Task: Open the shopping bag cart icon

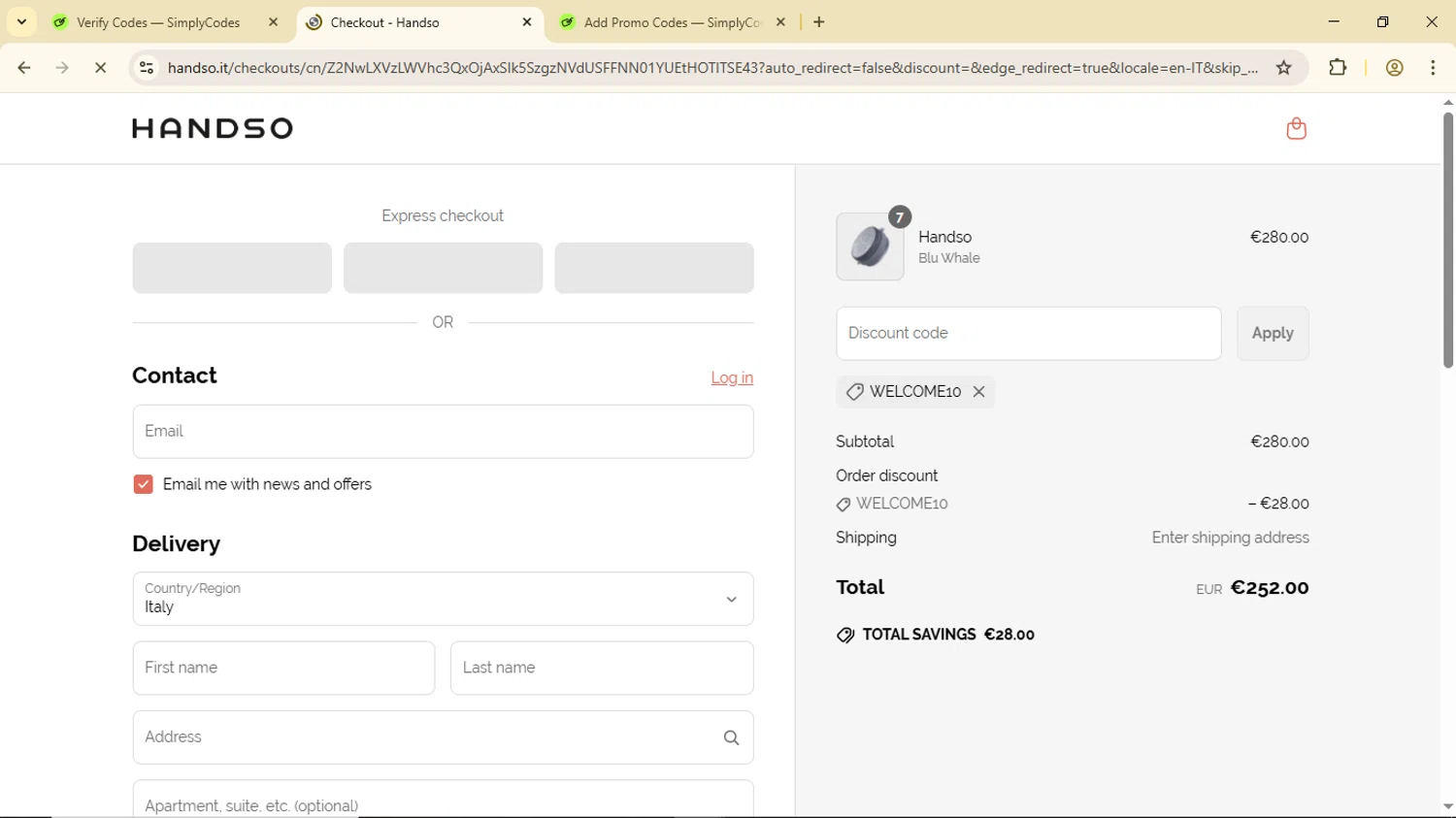Action: click(x=1296, y=128)
